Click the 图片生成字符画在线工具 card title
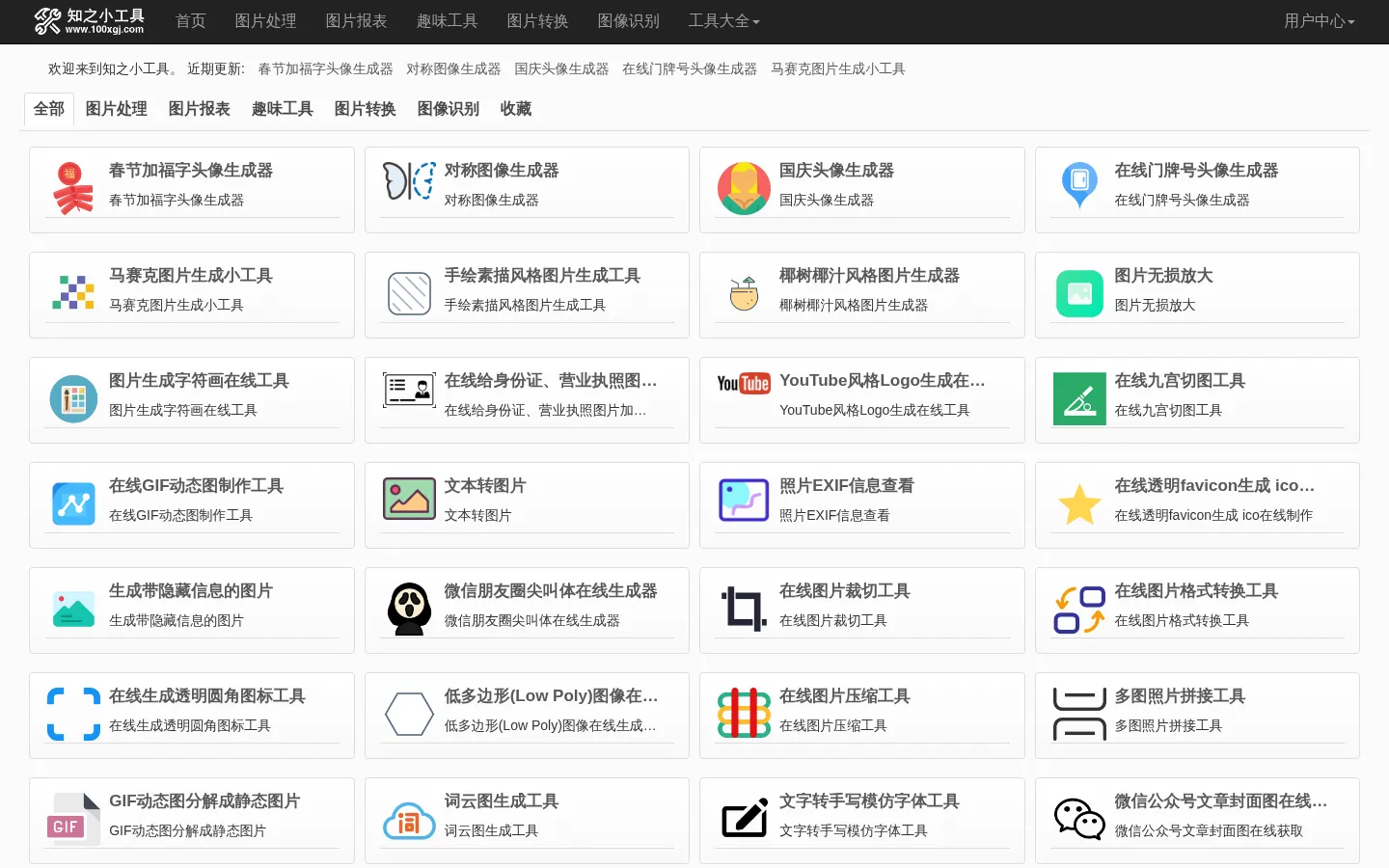Image resolution: width=1389 pixels, height=868 pixels. tap(199, 381)
